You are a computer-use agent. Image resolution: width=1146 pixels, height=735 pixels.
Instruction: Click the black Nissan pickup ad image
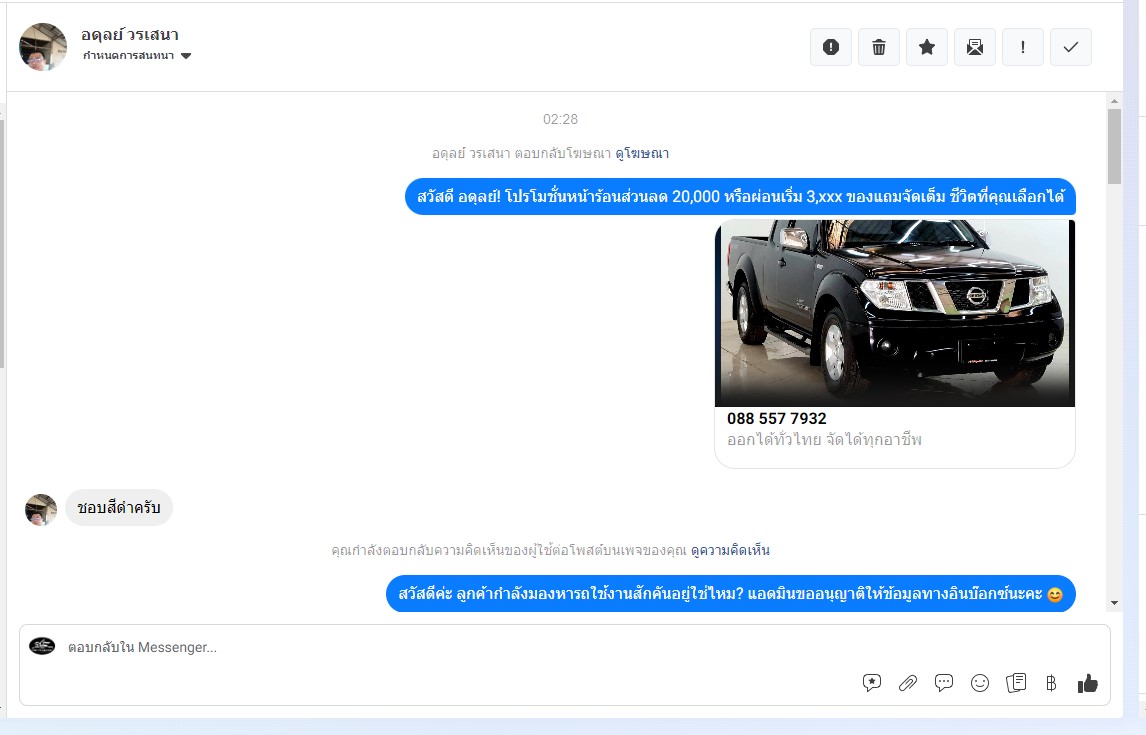[894, 312]
